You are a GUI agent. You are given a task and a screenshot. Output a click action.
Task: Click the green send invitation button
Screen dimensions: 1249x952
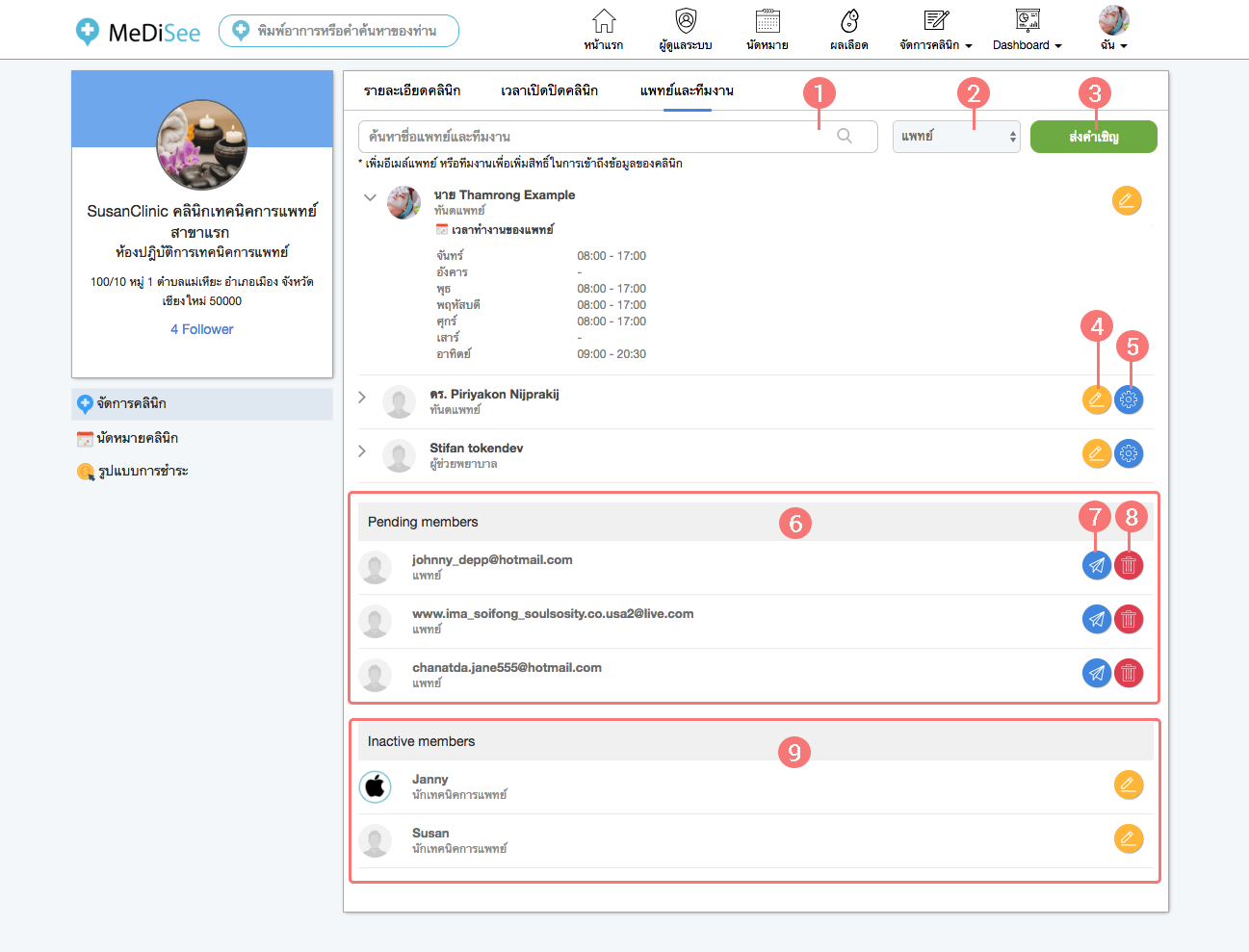coord(1093,137)
